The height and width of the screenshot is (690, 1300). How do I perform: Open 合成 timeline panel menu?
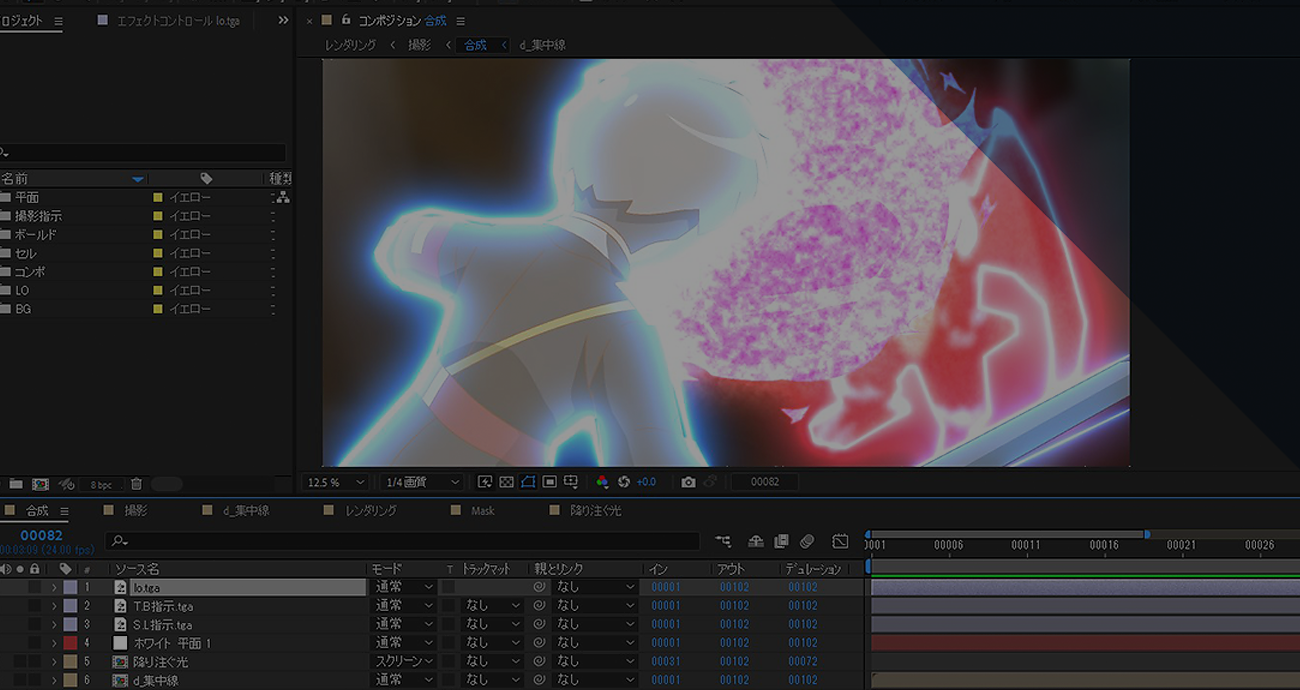tap(64, 511)
